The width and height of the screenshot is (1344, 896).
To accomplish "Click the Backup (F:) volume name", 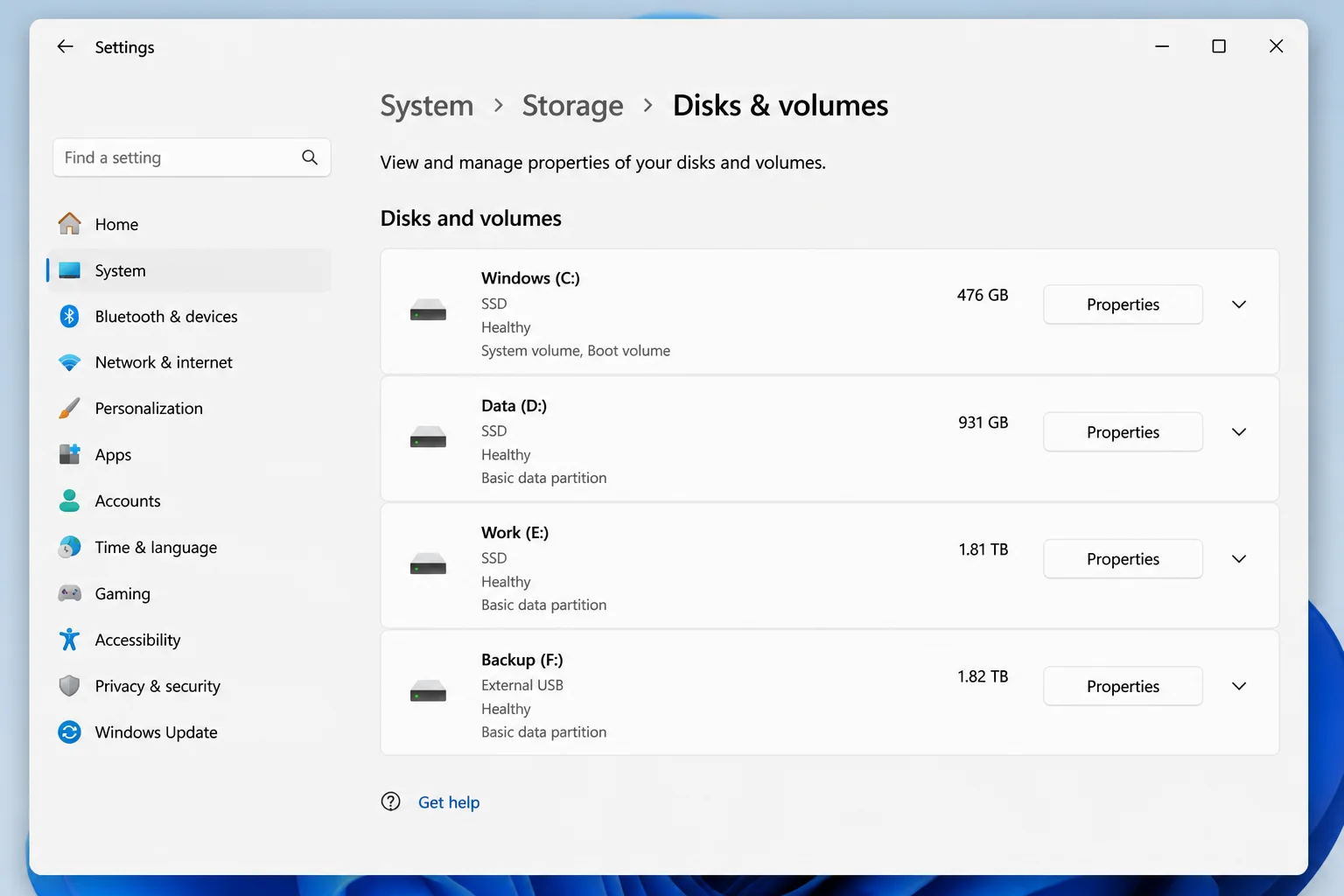I will pos(522,660).
